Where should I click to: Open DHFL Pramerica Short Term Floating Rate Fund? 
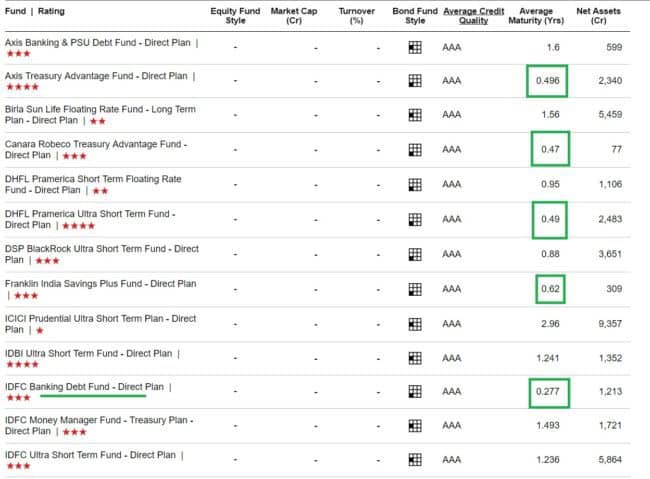[x=93, y=185]
